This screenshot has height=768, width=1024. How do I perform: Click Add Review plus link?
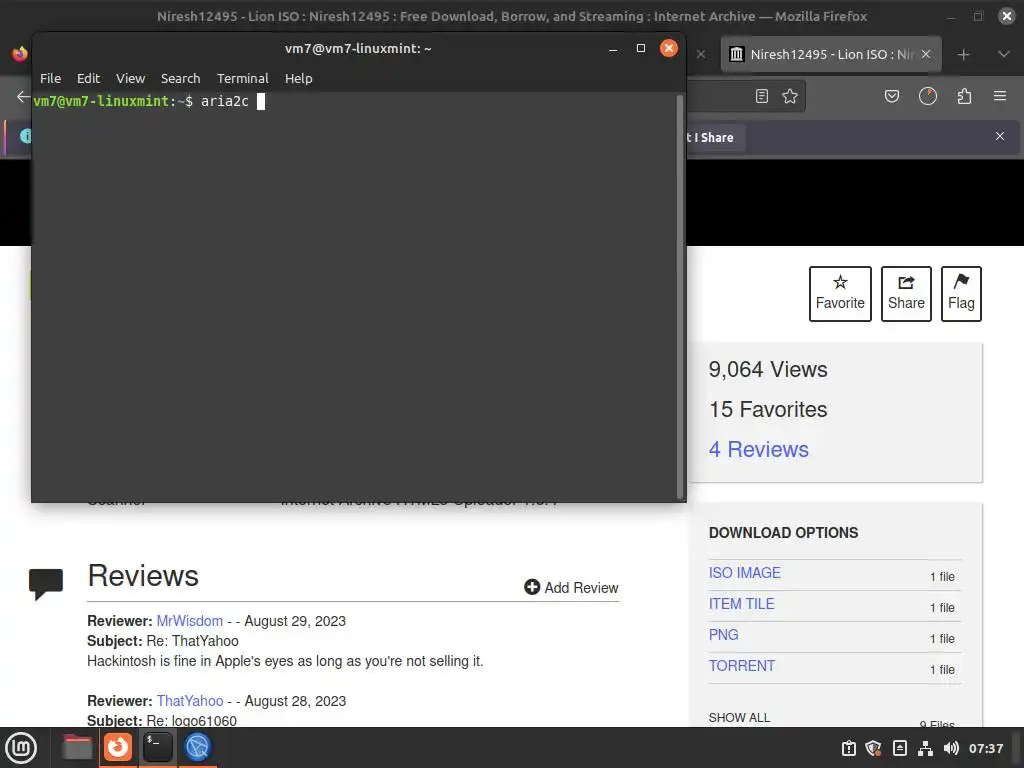(571, 588)
